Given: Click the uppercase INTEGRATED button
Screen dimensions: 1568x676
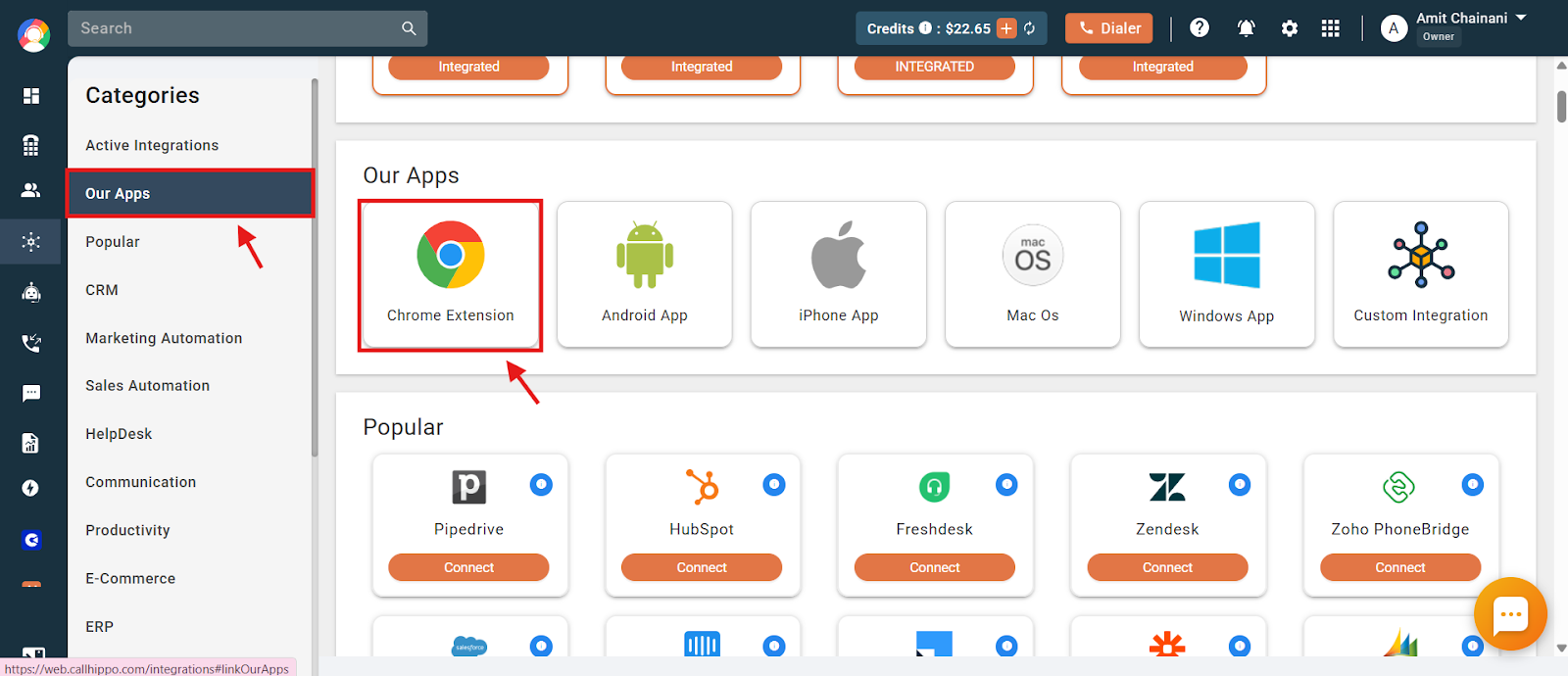Looking at the screenshot, I should click(934, 67).
